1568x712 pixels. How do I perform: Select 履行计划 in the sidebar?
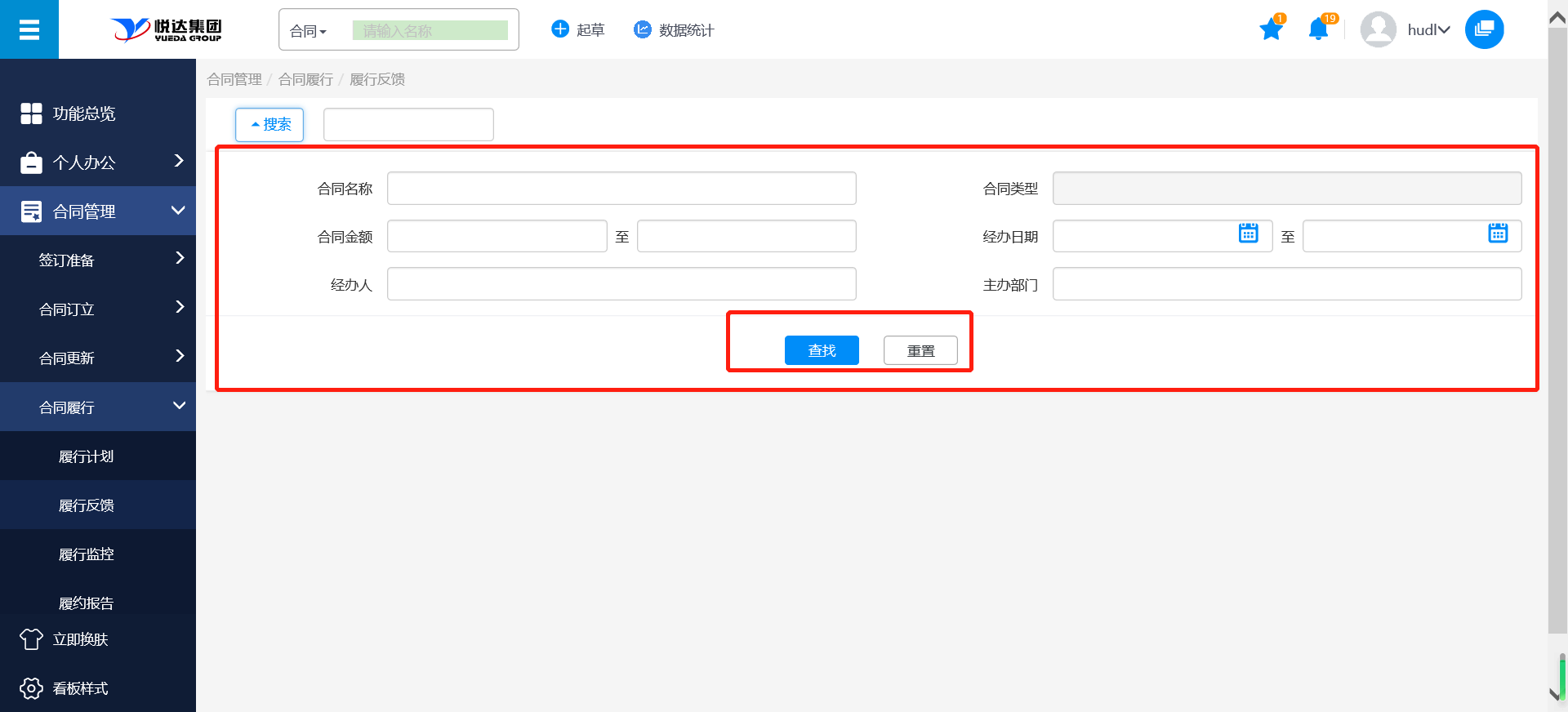87,456
